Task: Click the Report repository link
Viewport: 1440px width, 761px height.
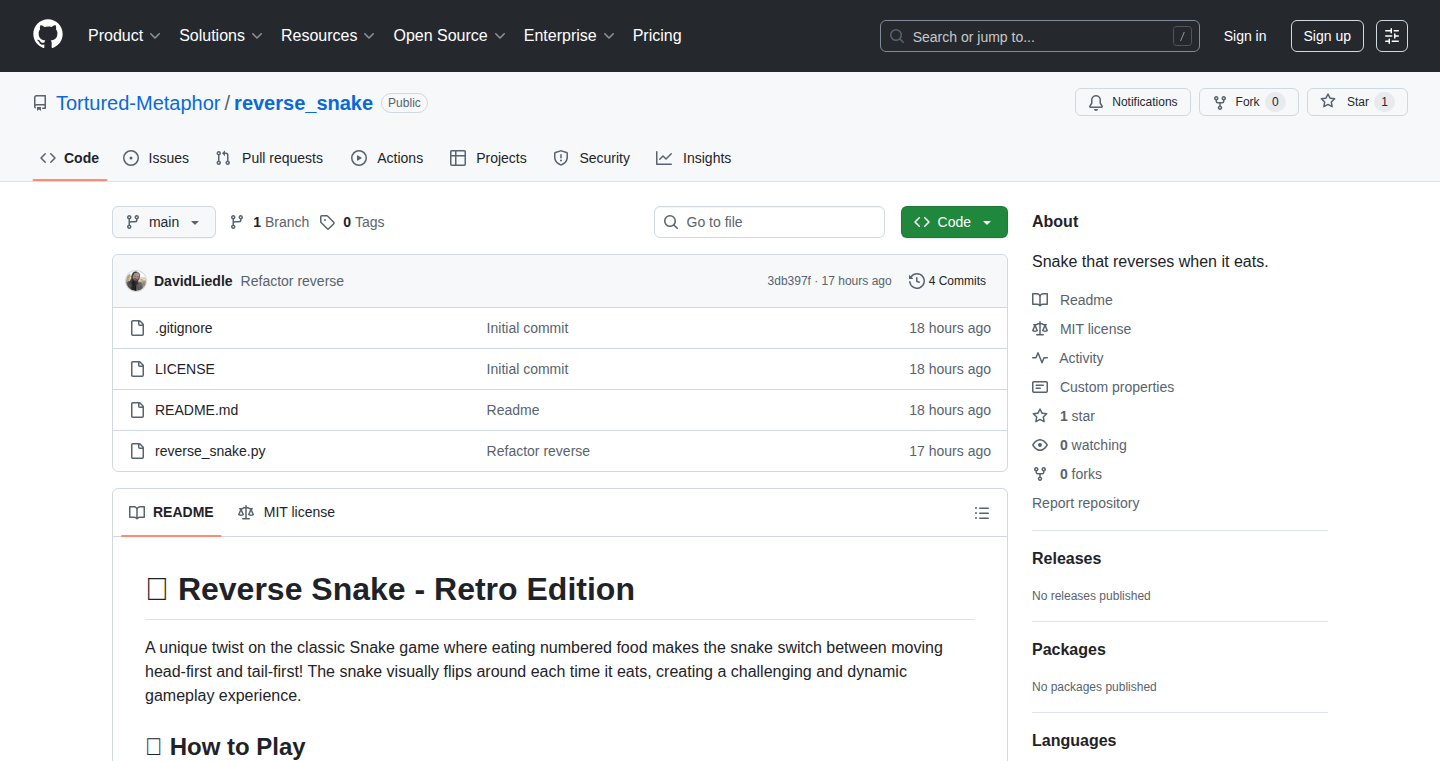Action: click(1086, 503)
